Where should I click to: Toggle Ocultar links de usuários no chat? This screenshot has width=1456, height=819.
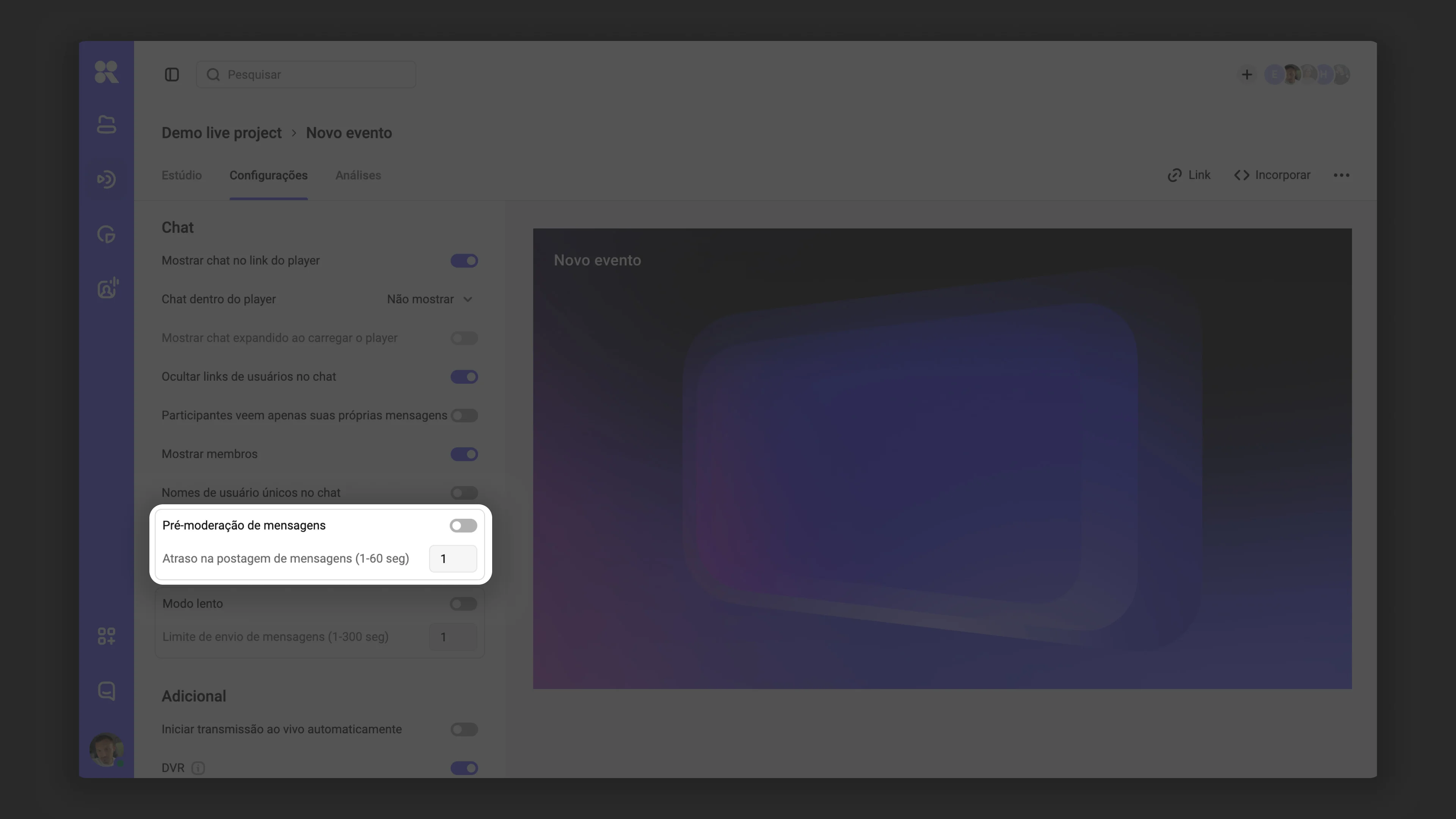point(464,377)
